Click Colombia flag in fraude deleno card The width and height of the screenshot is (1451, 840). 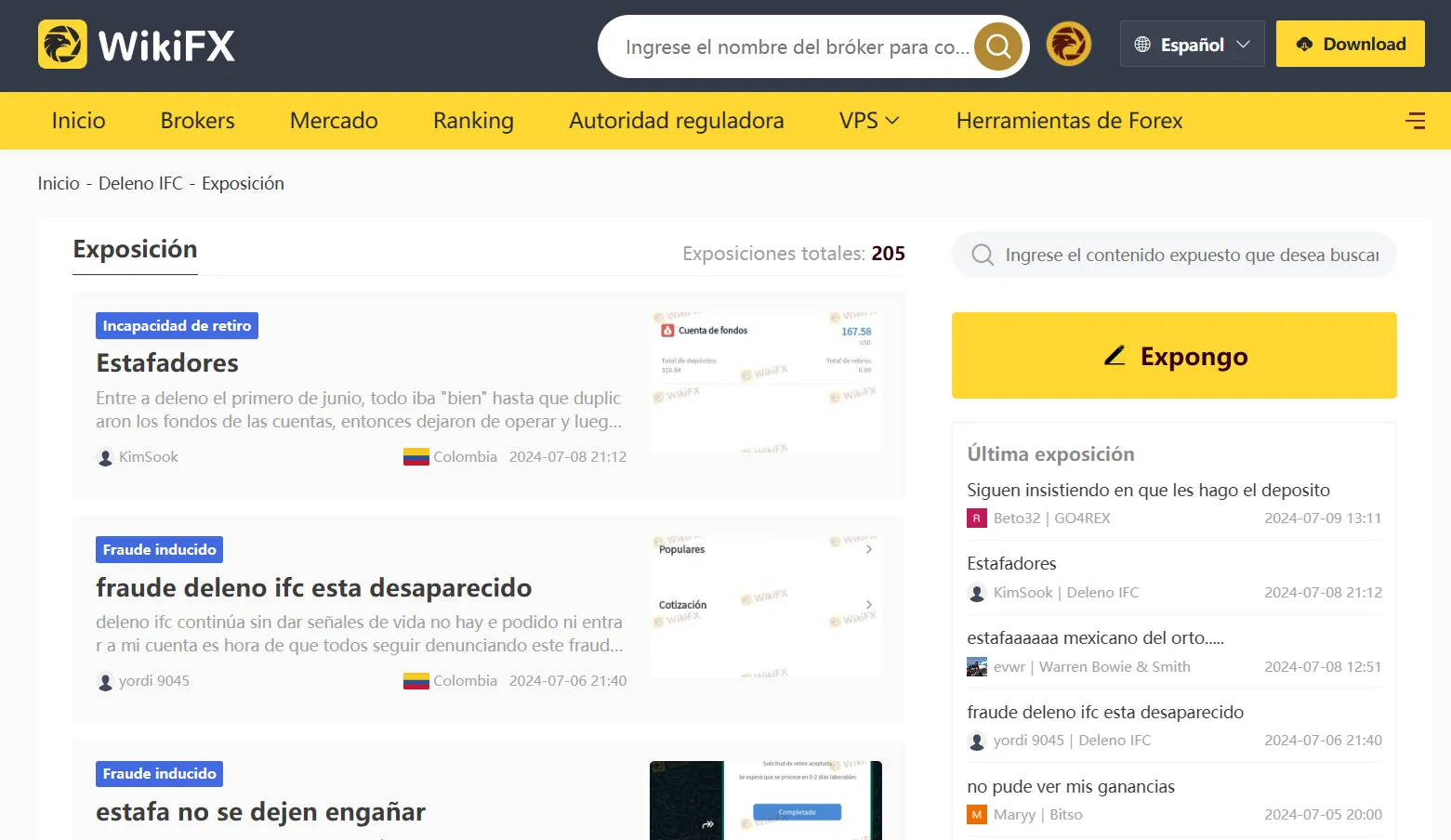(x=416, y=681)
